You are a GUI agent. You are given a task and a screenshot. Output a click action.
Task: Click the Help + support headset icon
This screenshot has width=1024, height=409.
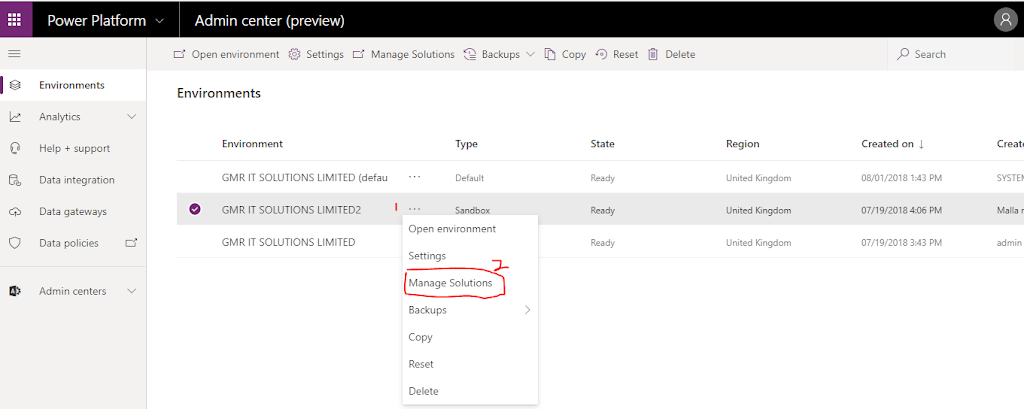tap(16, 148)
